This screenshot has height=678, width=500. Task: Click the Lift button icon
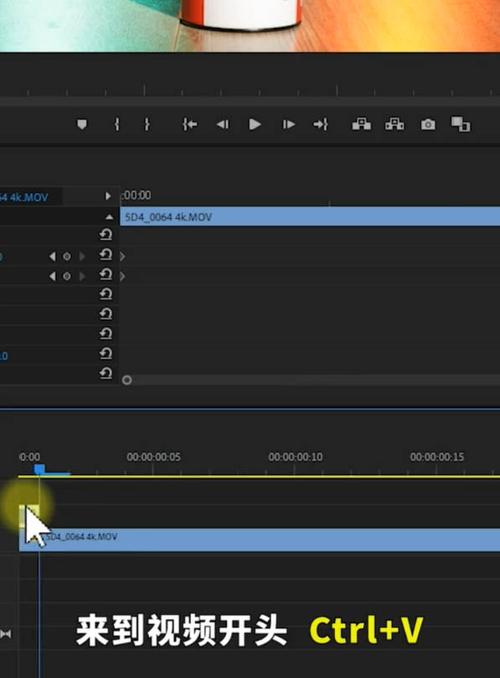click(361, 125)
